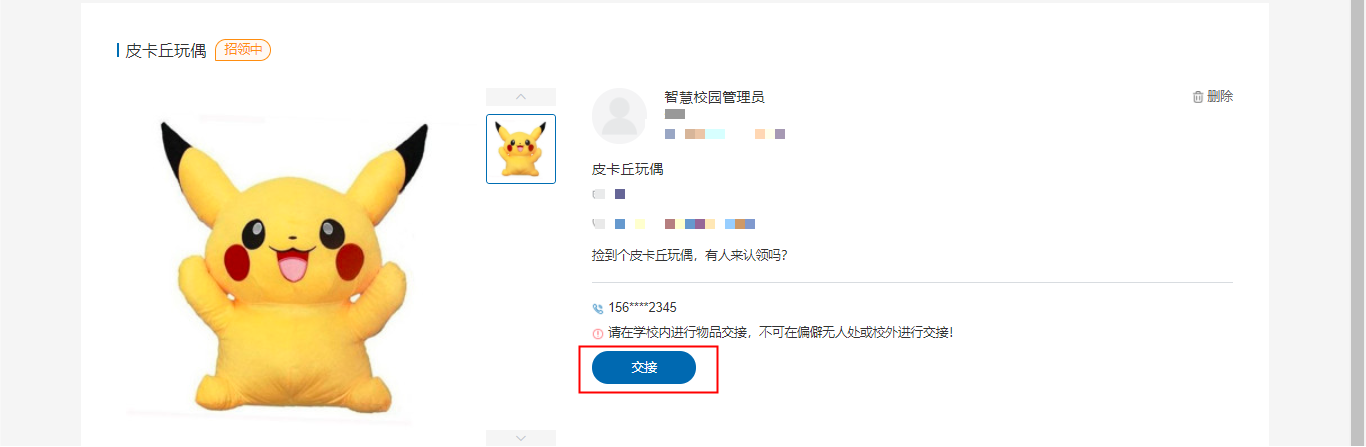Show previous thumbnail with up chevron

(x=521, y=97)
